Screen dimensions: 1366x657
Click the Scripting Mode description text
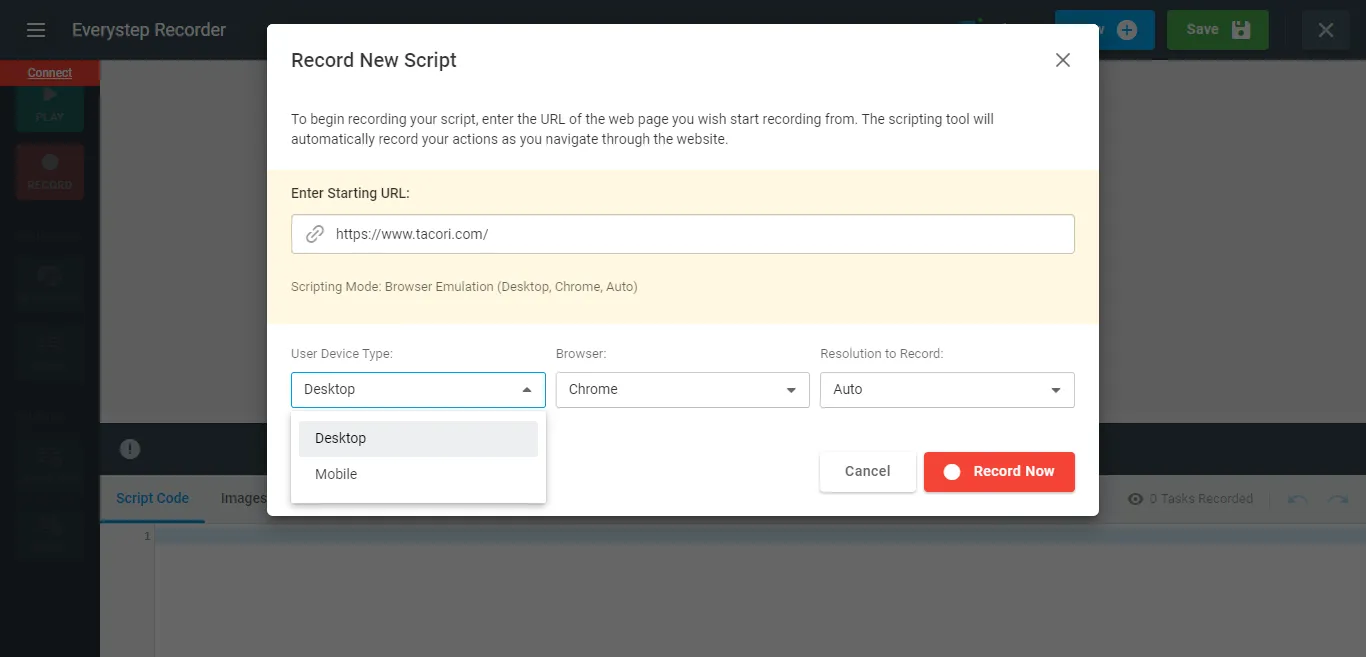[464, 287]
